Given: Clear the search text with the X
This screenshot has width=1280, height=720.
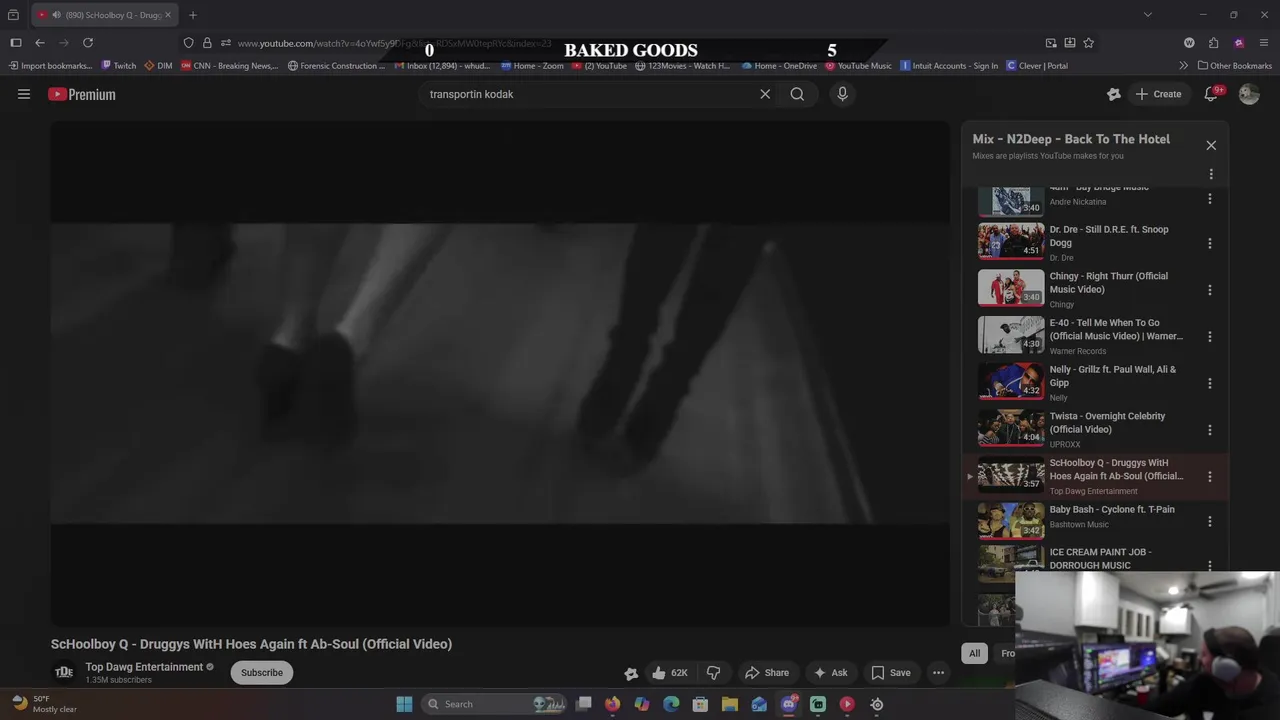Looking at the screenshot, I should pos(765,94).
